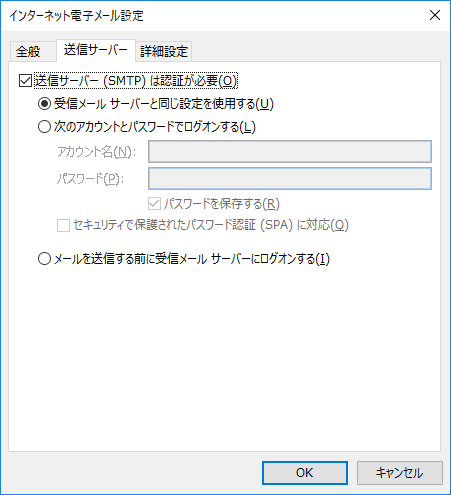Image resolution: width=451 pixels, height=495 pixels.
Task: Select メールを送信する前に受信メール サーバーにログオンする radio
Action: (x=44, y=259)
